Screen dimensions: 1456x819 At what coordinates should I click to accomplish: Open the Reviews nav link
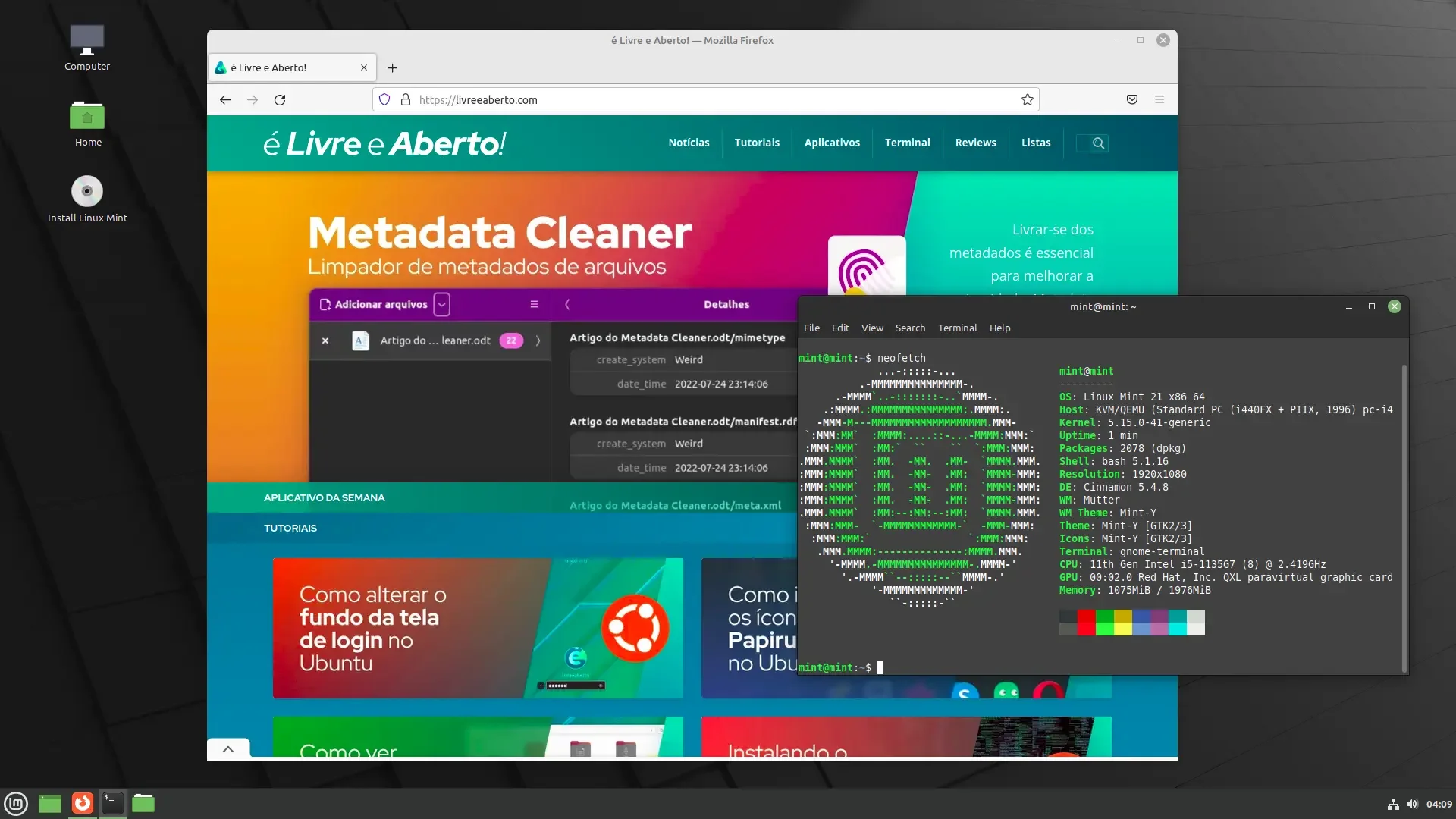(975, 143)
